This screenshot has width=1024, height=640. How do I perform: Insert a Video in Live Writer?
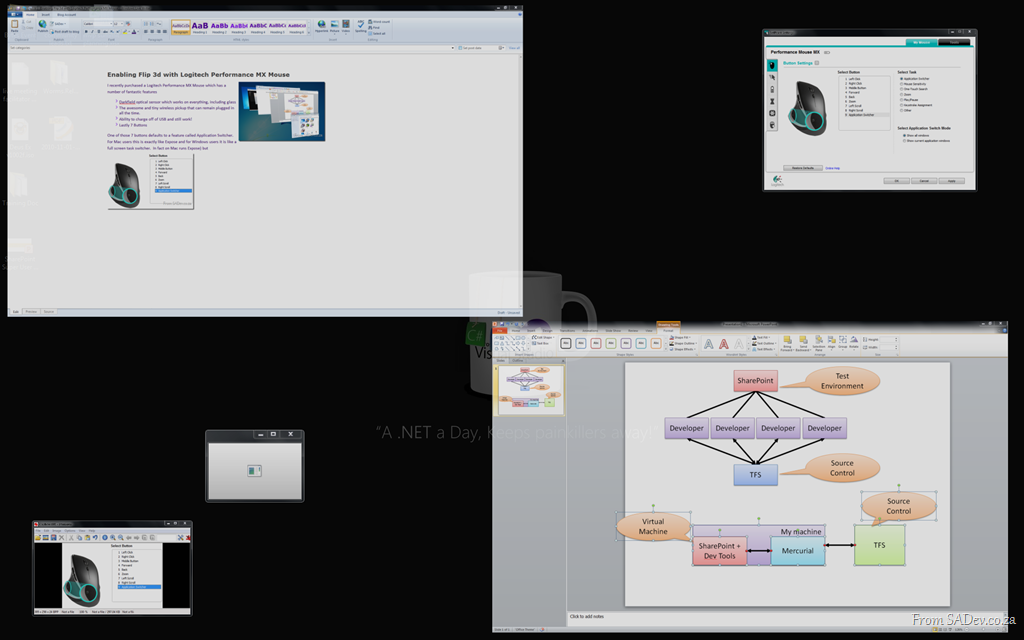(346, 25)
